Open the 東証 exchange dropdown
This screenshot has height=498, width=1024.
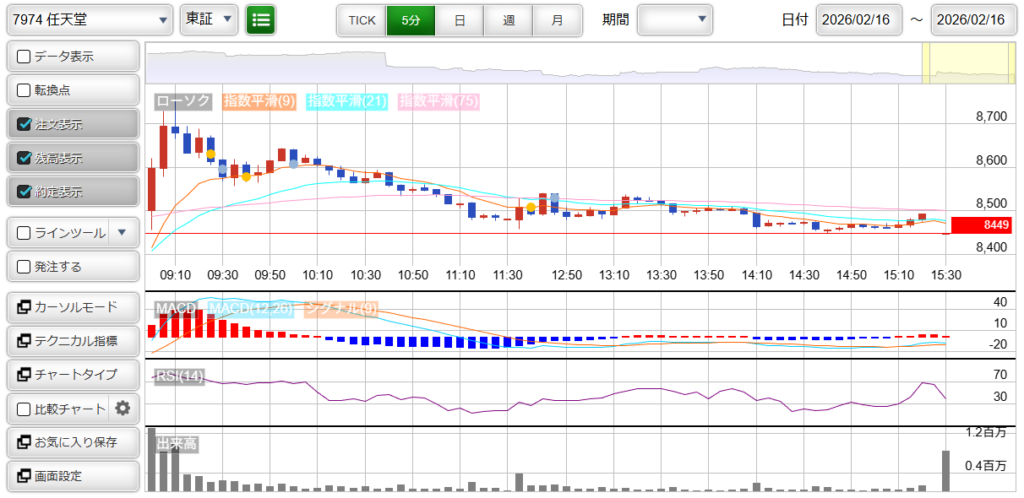click(x=209, y=19)
